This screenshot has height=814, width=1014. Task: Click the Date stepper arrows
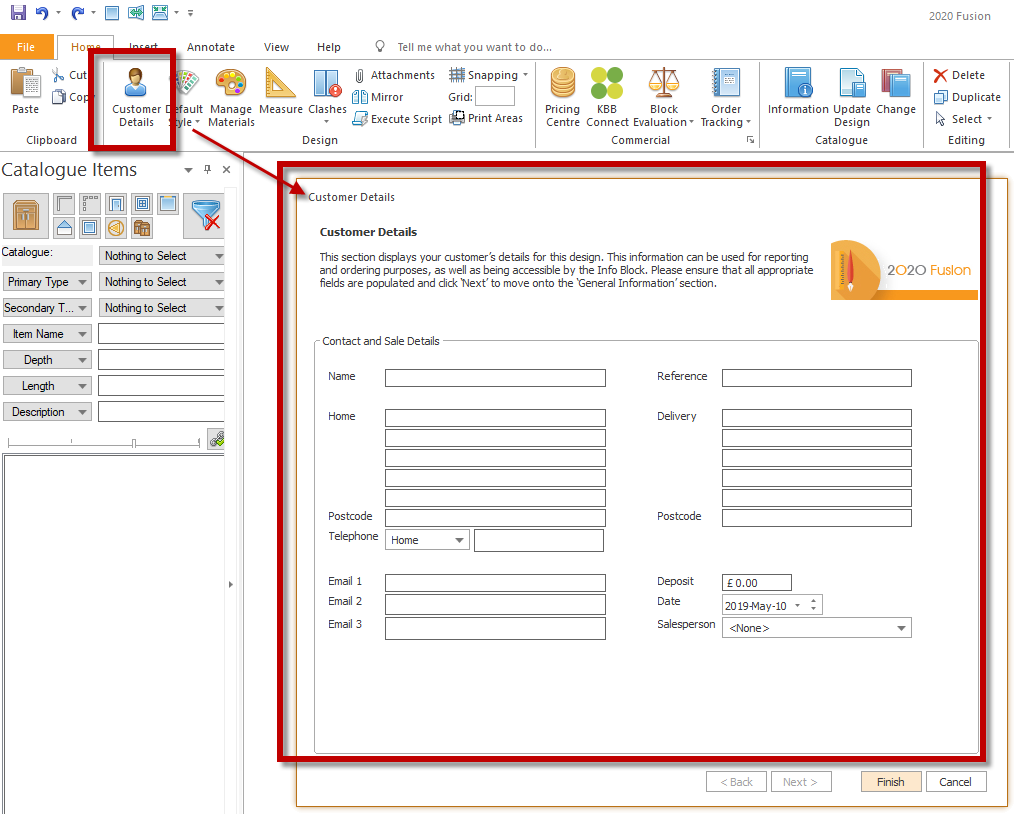(814, 605)
